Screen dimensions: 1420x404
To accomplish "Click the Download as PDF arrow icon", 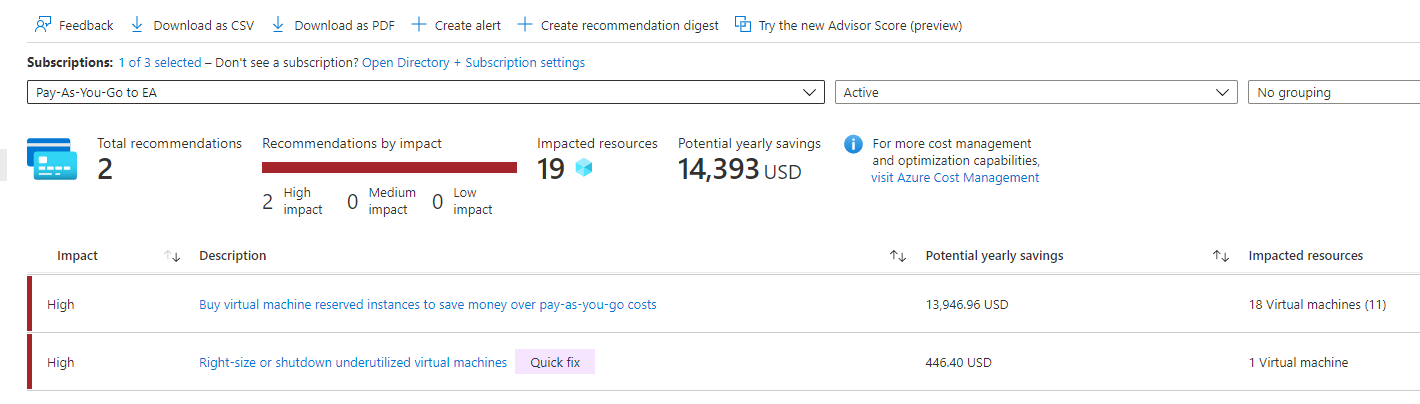I will (278, 24).
